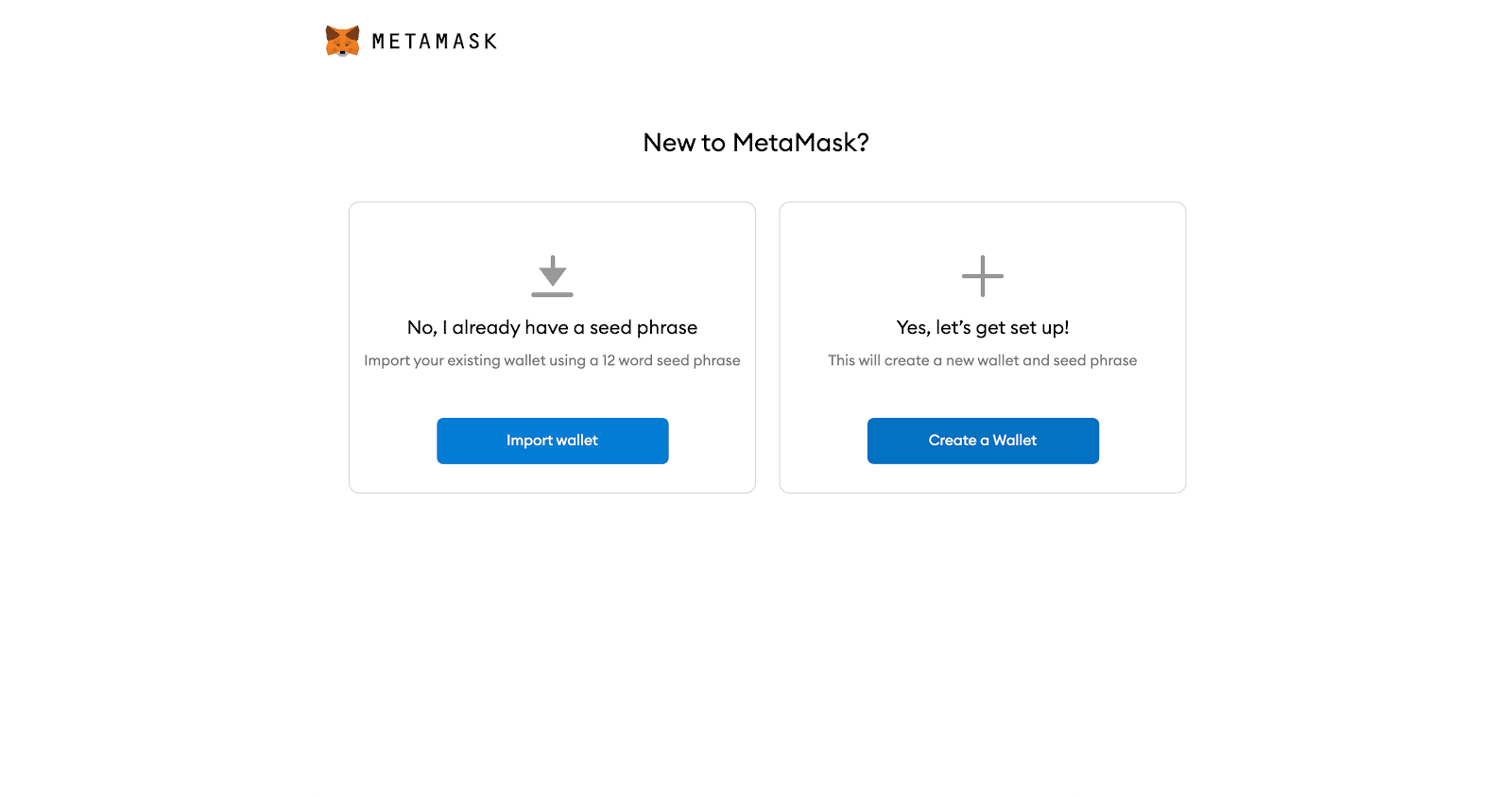
Task: Click the download arrow import icon
Action: click(552, 270)
